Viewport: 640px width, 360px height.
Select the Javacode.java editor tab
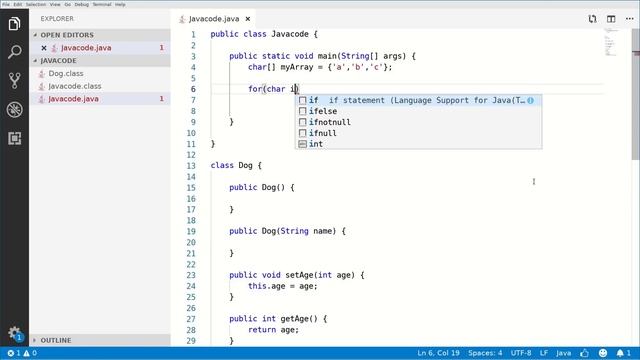[x=213, y=19]
